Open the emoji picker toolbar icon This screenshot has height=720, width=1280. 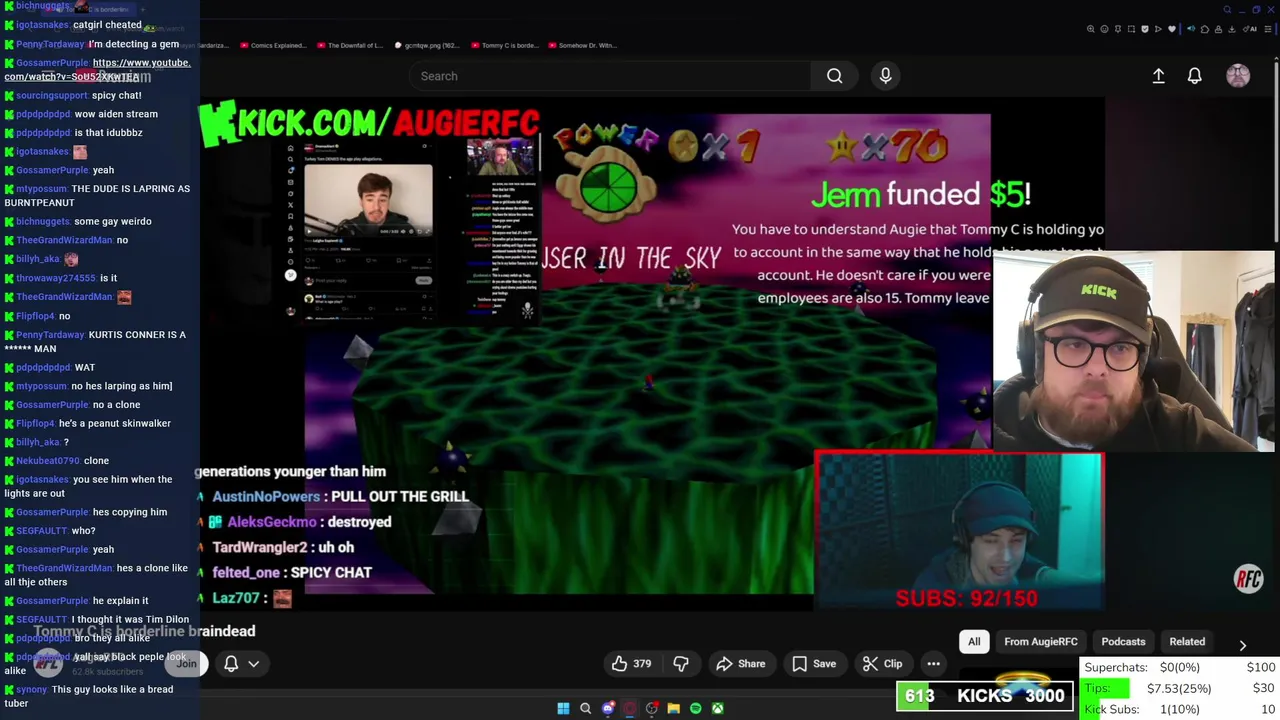point(1105,29)
